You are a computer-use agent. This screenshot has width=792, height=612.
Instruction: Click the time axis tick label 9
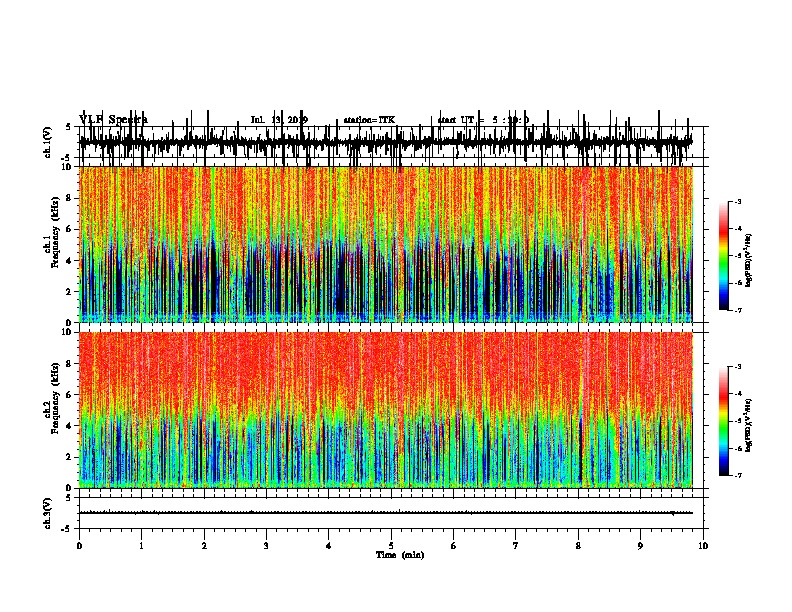coord(640,546)
